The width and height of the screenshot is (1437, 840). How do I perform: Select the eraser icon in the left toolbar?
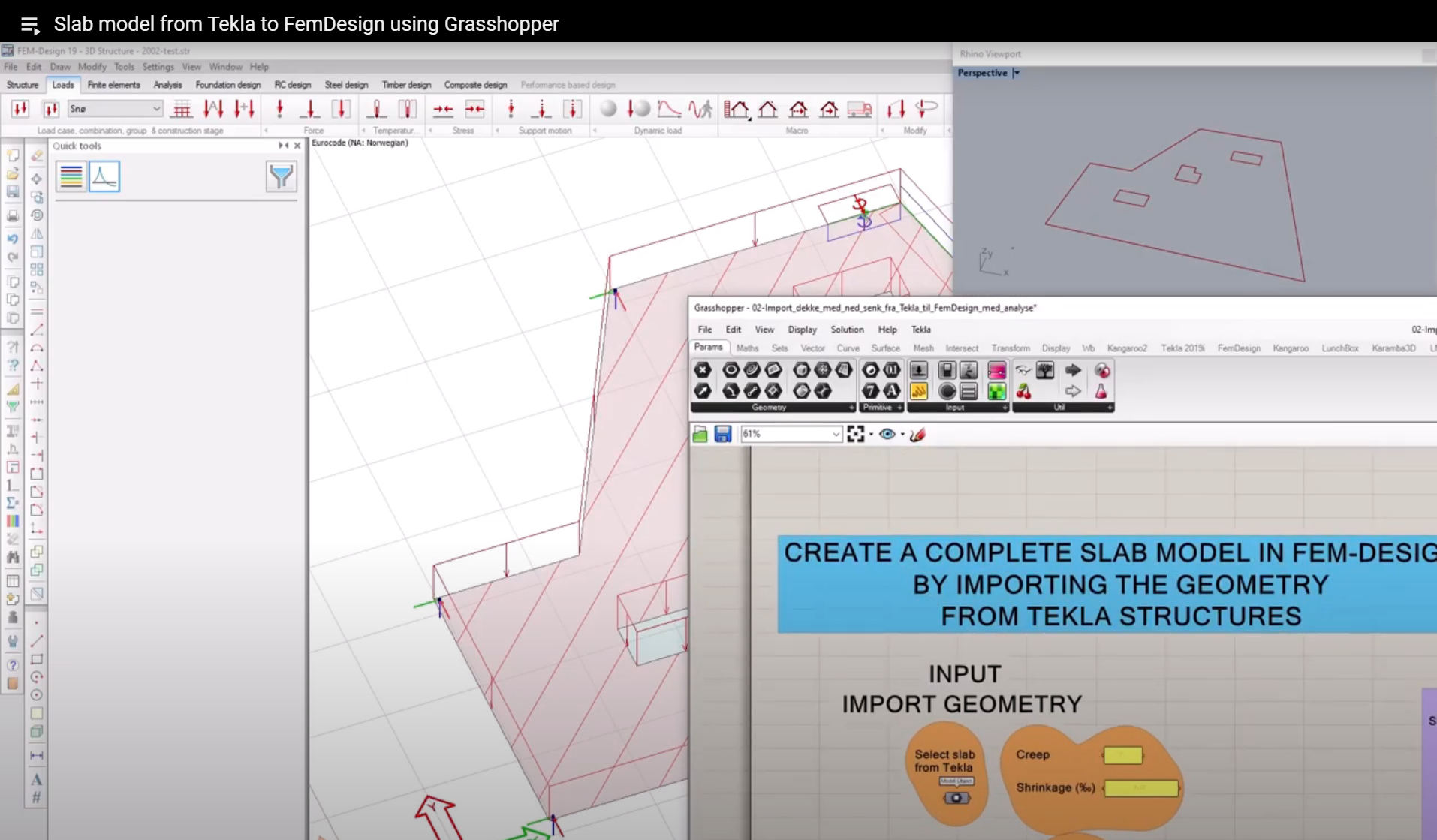[x=36, y=155]
